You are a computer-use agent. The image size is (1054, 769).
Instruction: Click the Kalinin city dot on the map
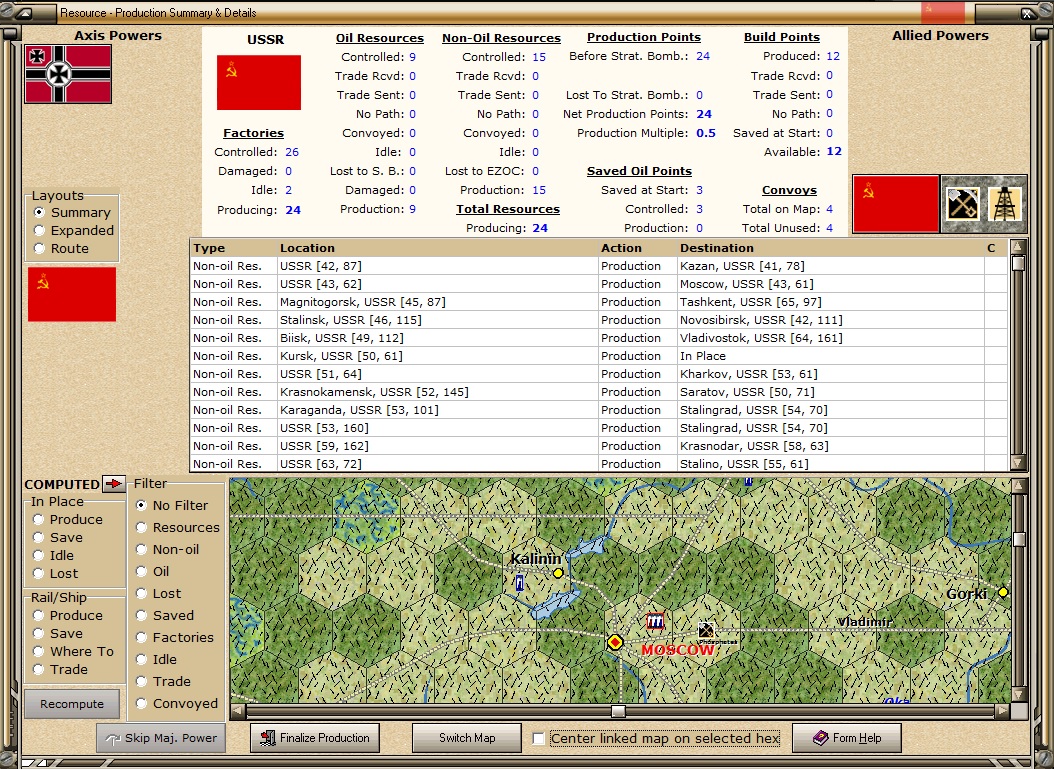coord(558,573)
